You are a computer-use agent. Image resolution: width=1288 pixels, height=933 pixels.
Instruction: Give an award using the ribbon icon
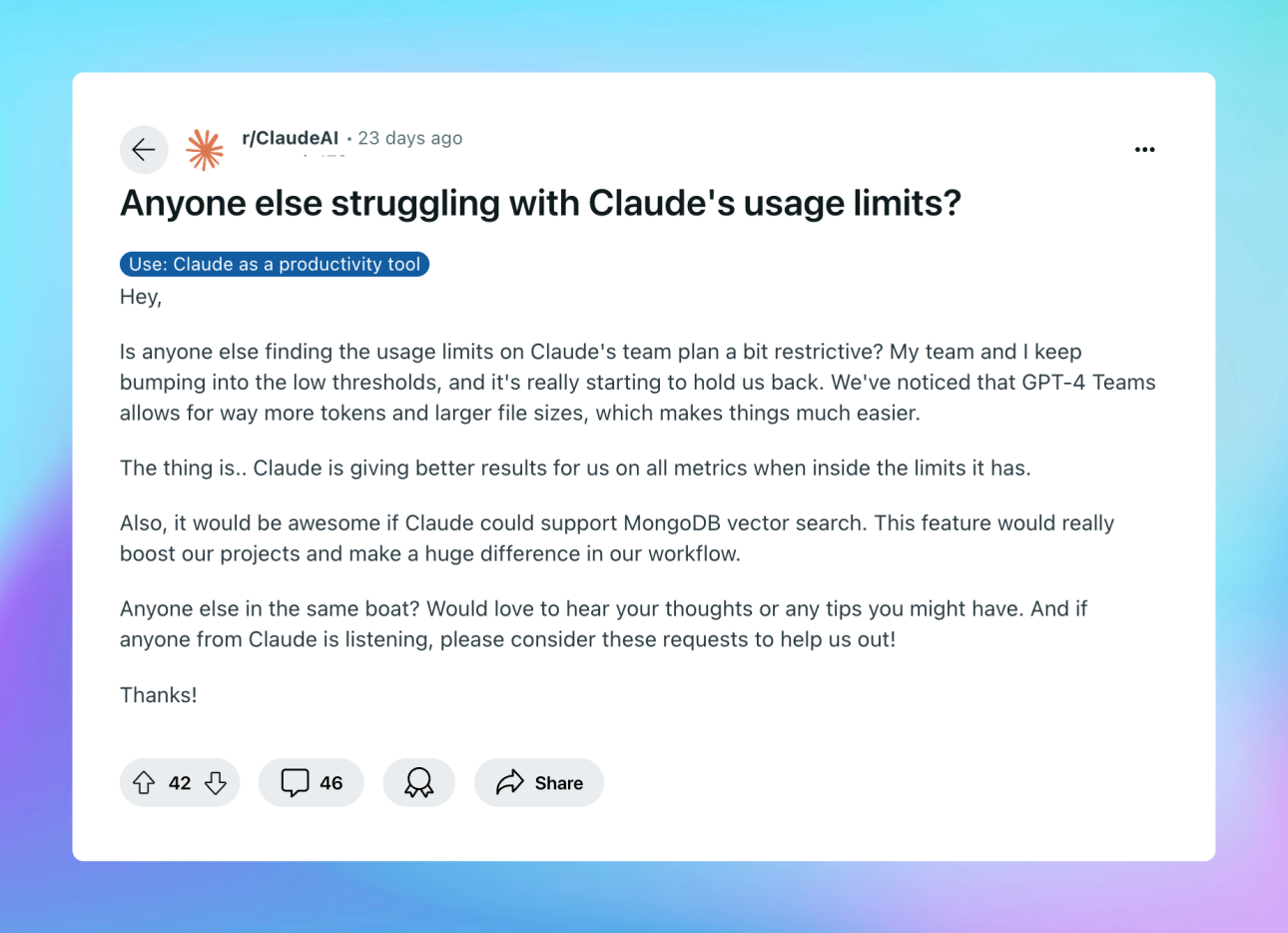tap(418, 783)
